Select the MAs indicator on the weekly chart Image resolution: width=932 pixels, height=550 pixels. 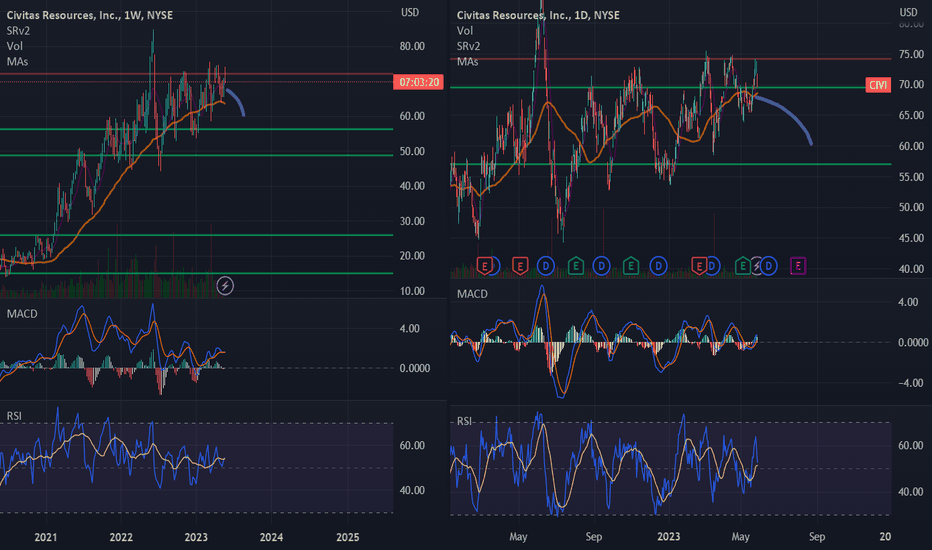[x=17, y=61]
